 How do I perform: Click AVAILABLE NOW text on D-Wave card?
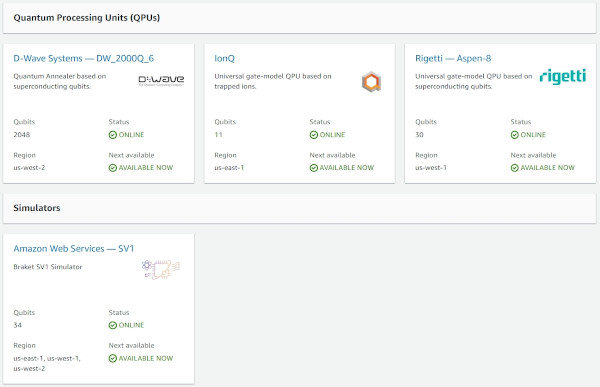point(146,168)
